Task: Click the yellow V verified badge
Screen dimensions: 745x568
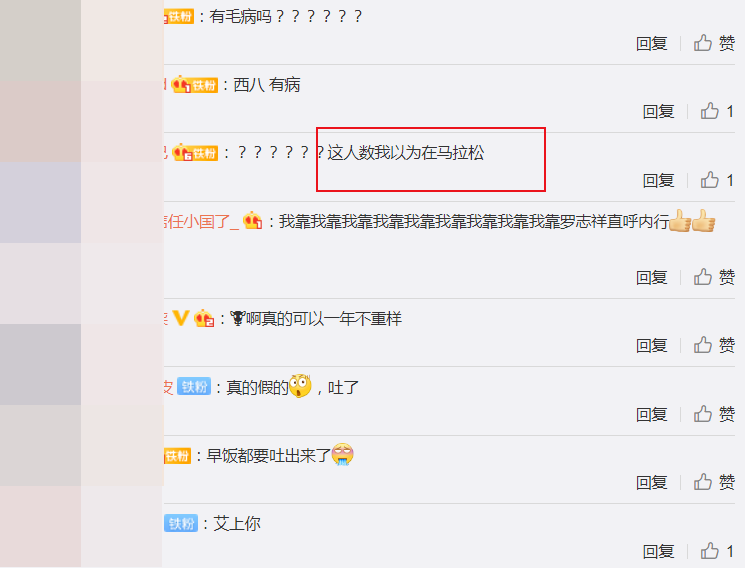Action: (181, 318)
